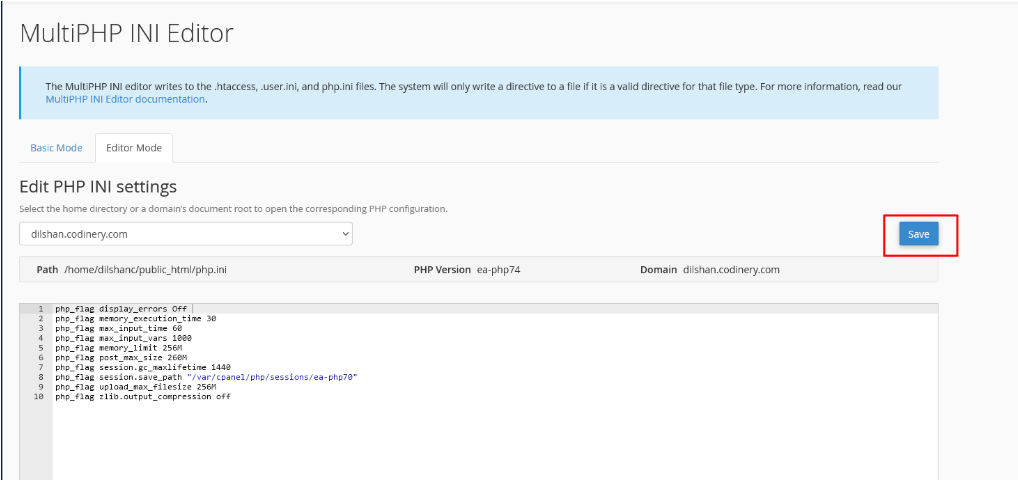Click the Domain value in info bar
Screen dimensions: 1018x483
730,270
